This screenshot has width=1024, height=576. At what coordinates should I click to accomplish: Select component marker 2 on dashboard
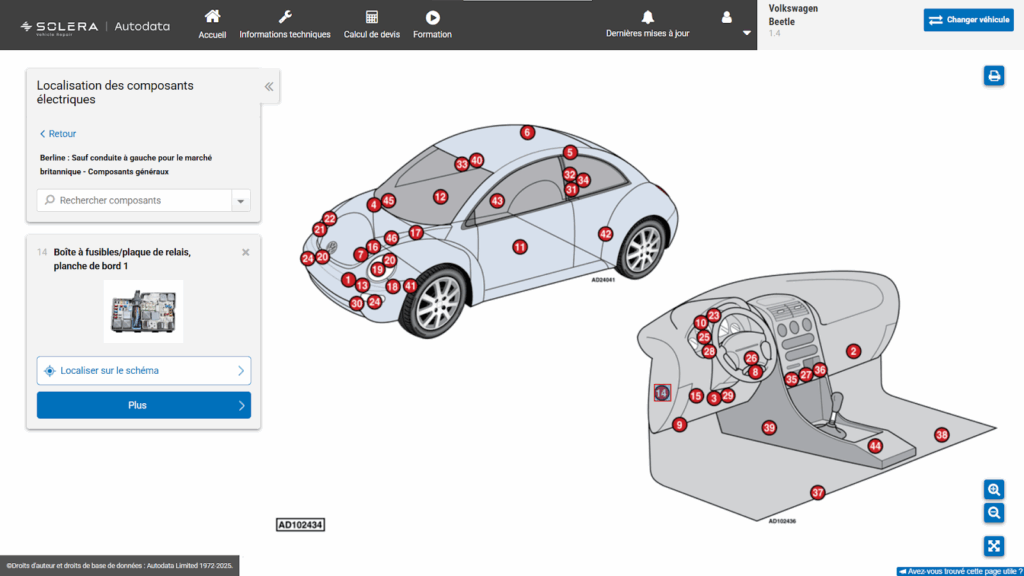click(853, 351)
